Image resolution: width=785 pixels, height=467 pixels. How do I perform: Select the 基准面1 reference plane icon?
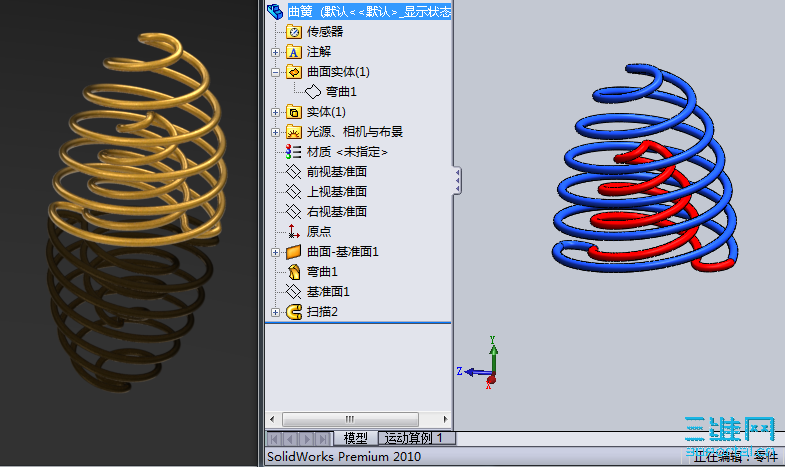293,292
